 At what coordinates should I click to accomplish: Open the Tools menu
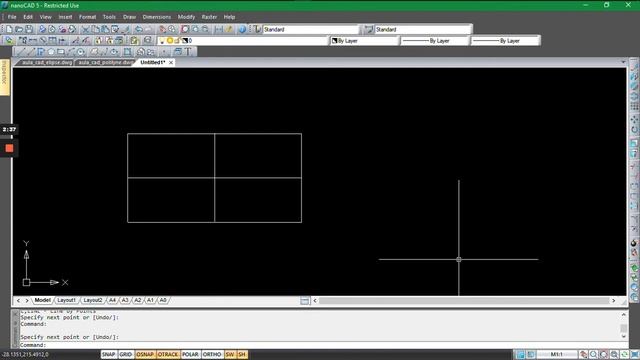[109, 17]
